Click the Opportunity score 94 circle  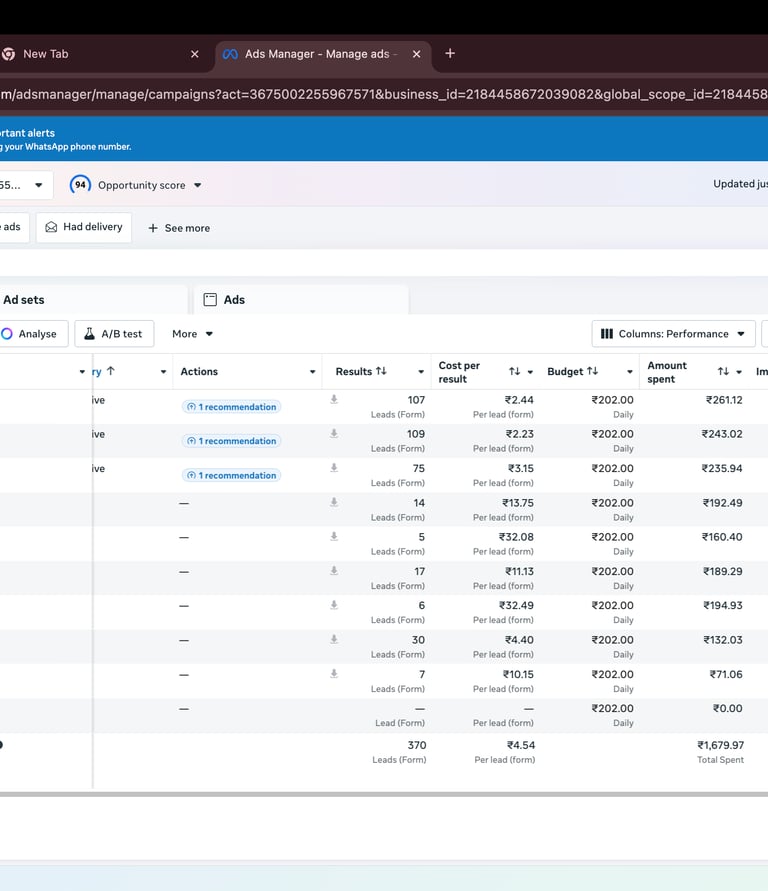coord(80,185)
